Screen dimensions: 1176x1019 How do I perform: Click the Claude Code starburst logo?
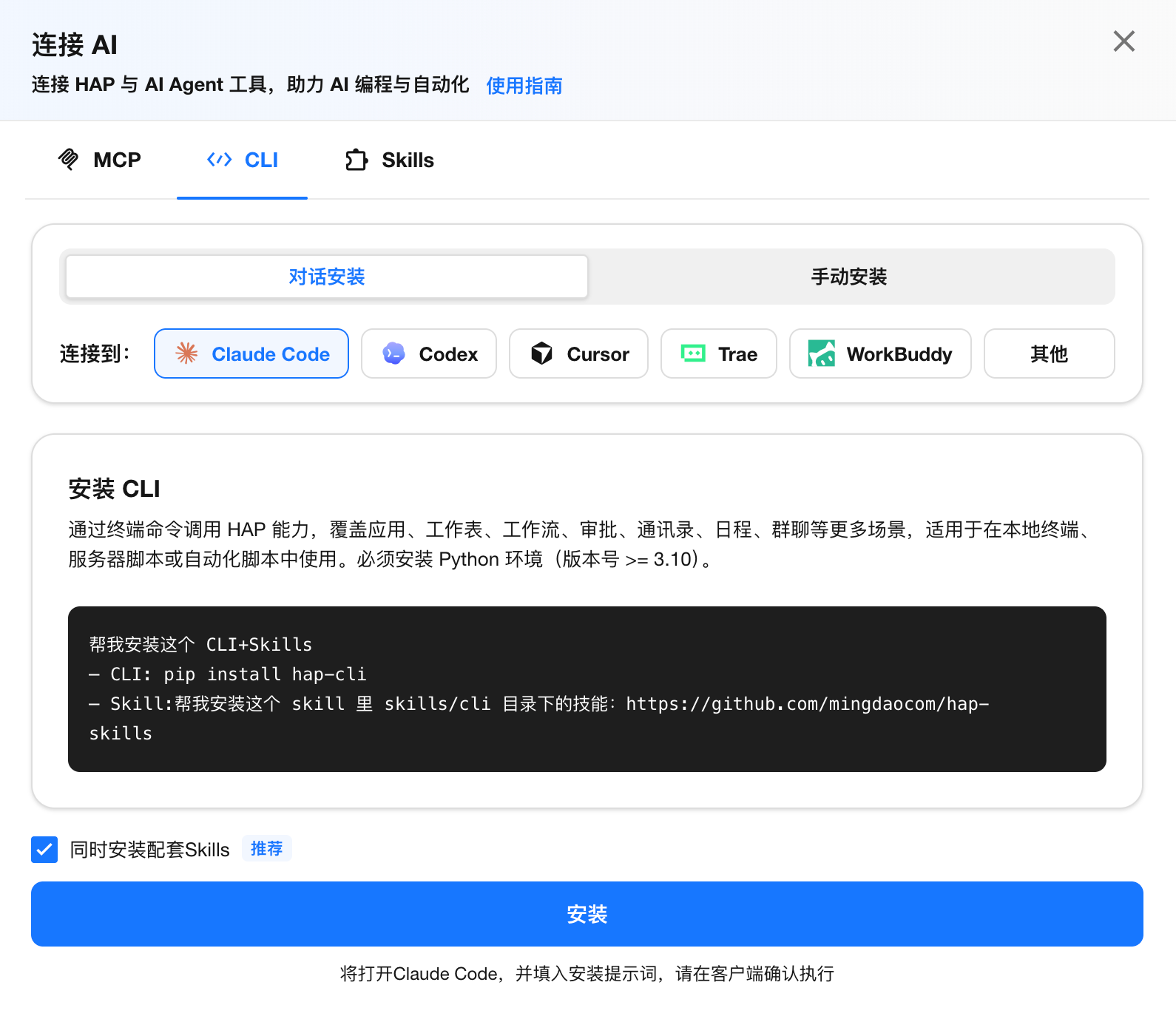[x=186, y=353]
